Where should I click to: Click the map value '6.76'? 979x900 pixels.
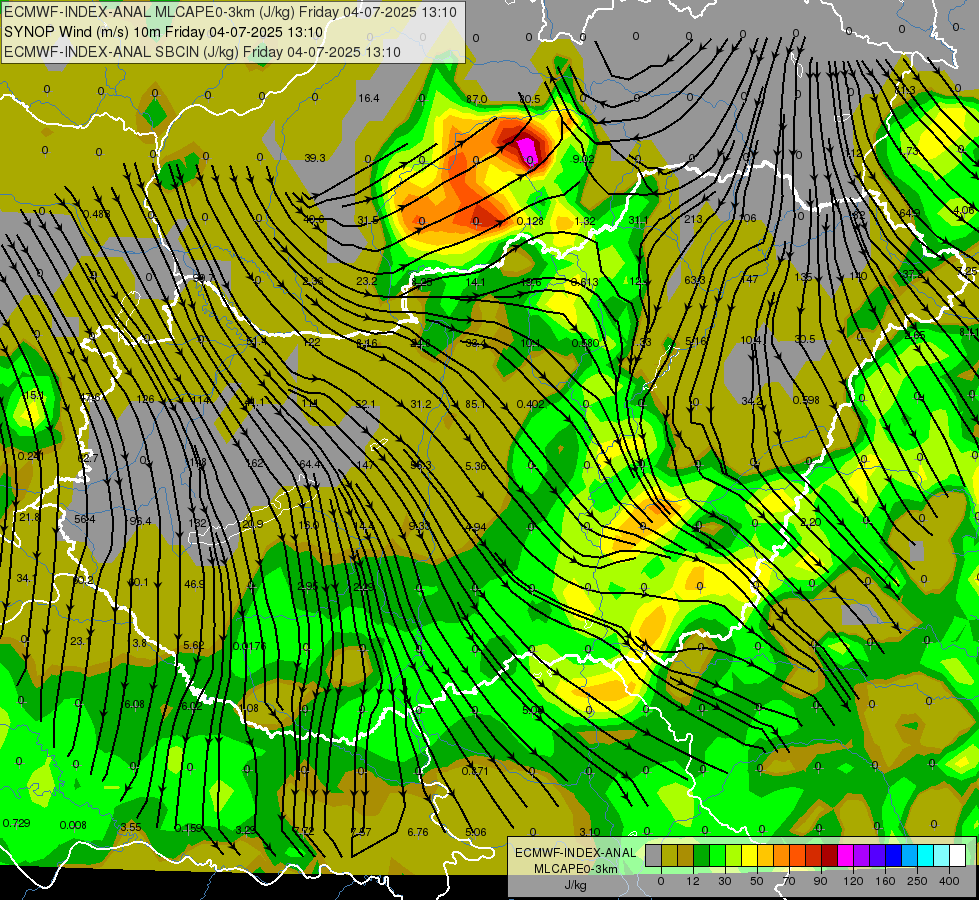418,832
